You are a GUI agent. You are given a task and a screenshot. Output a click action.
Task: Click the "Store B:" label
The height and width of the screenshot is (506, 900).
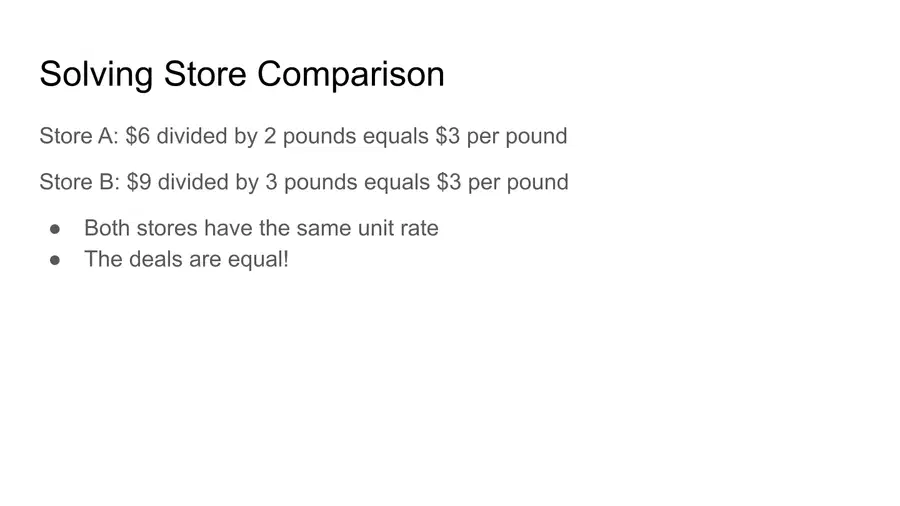click(x=79, y=182)
